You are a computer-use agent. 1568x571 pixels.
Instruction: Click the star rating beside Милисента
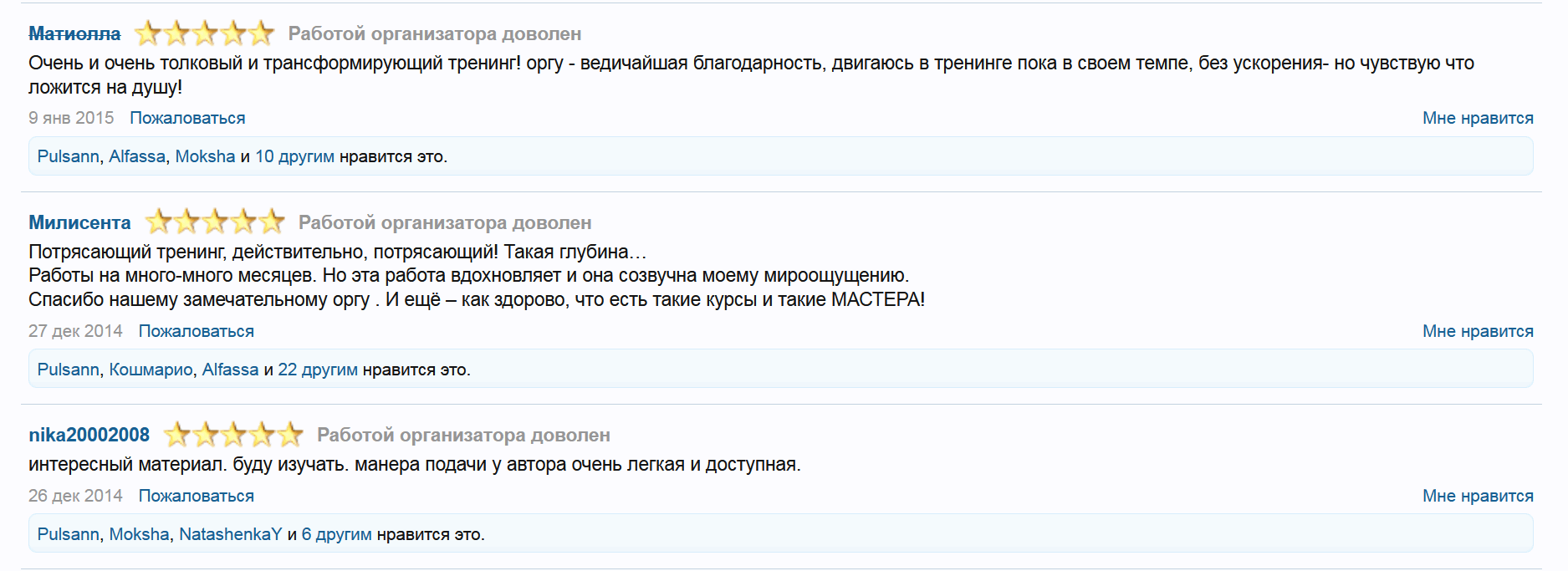click(215, 222)
